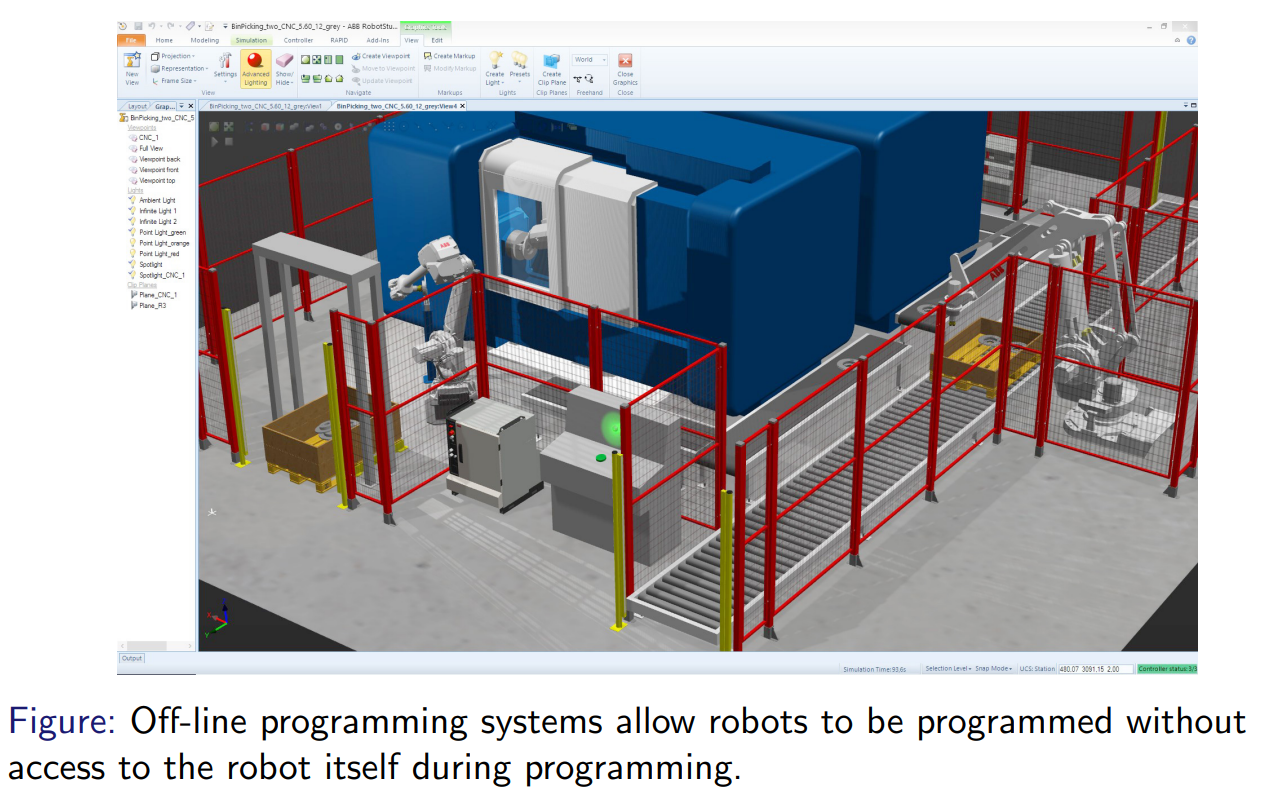Switch to the Simulation ribbon tab
The width and height of the screenshot is (1267, 811).
pyautogui.click(x=251, y=40)
